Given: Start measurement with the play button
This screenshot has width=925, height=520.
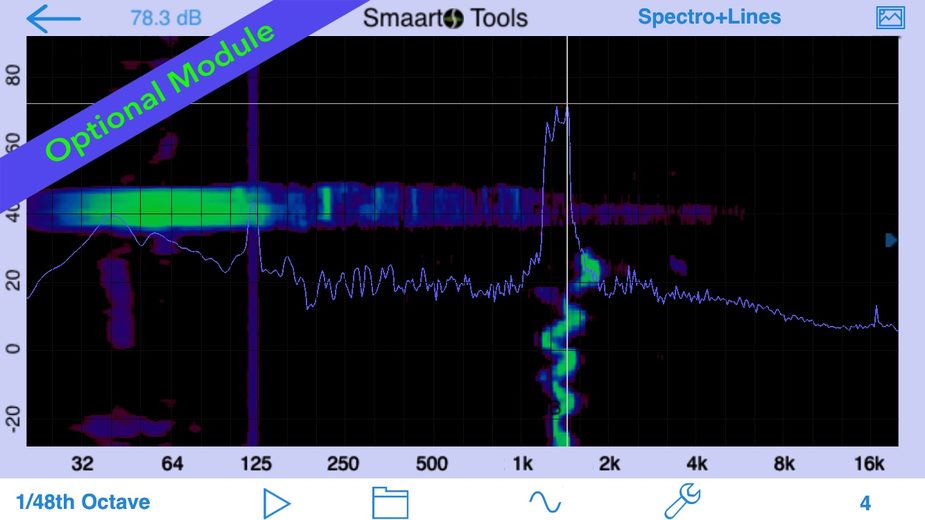Looking at the screenshot, I should [x=277, y=503].
